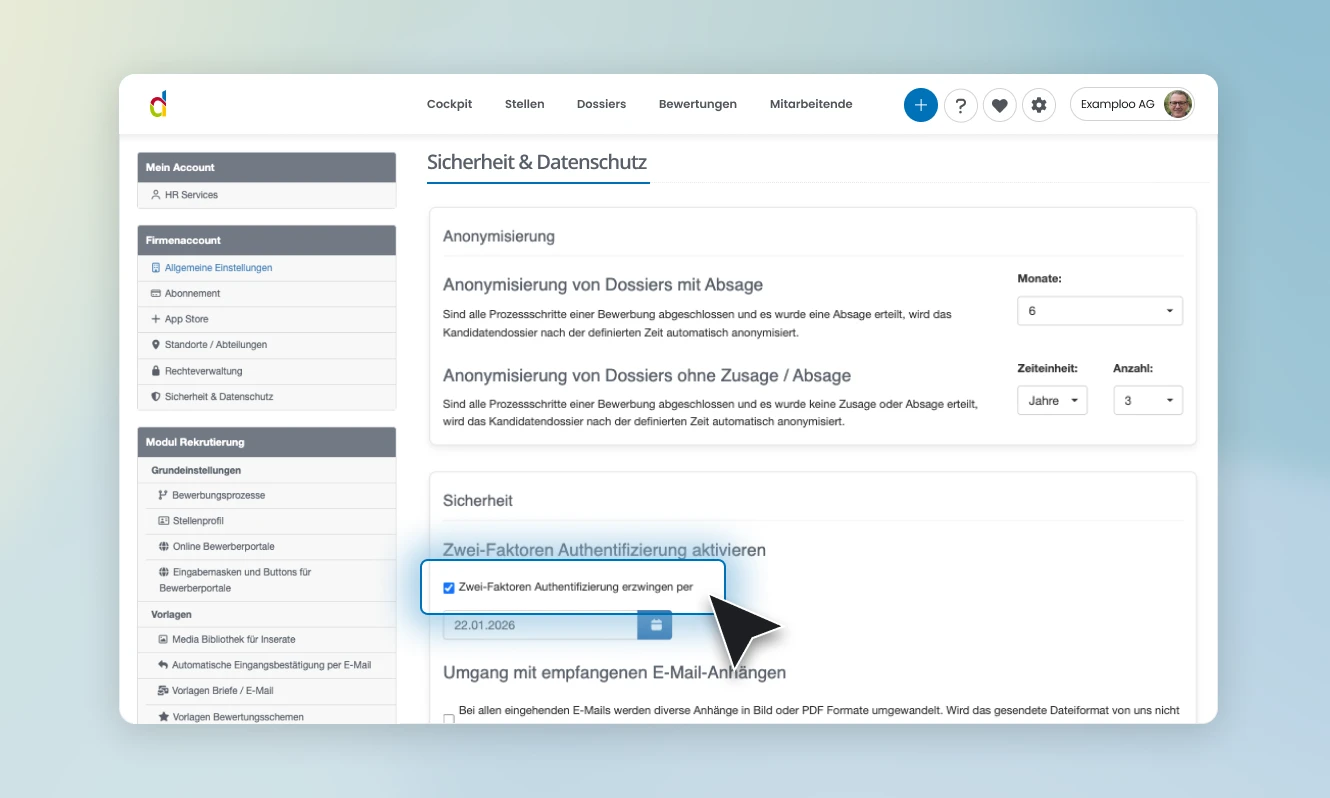
Task: Click the Firmenaccount section header
Action: pos(266,240)
